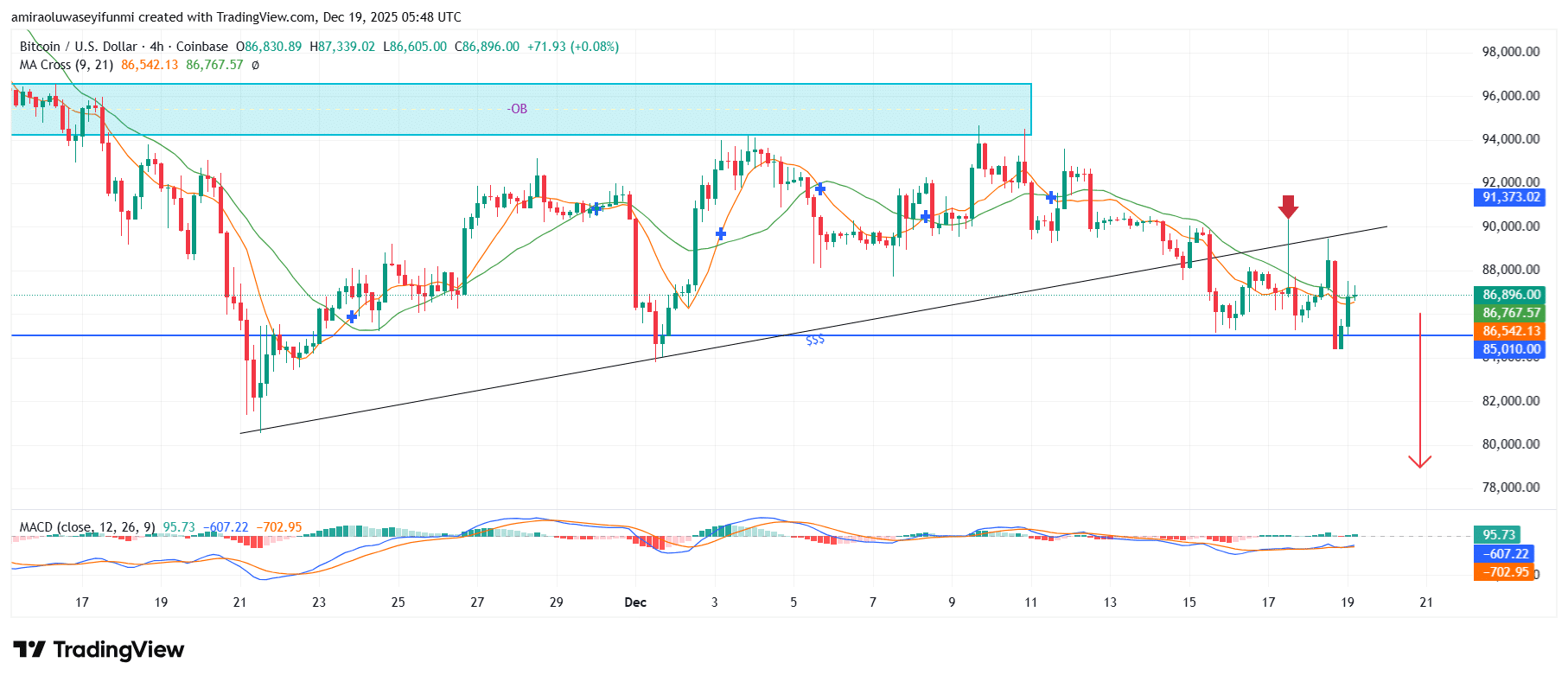
Task: Click the 80,000.00 price axis label
Action: click(1511, 444)
